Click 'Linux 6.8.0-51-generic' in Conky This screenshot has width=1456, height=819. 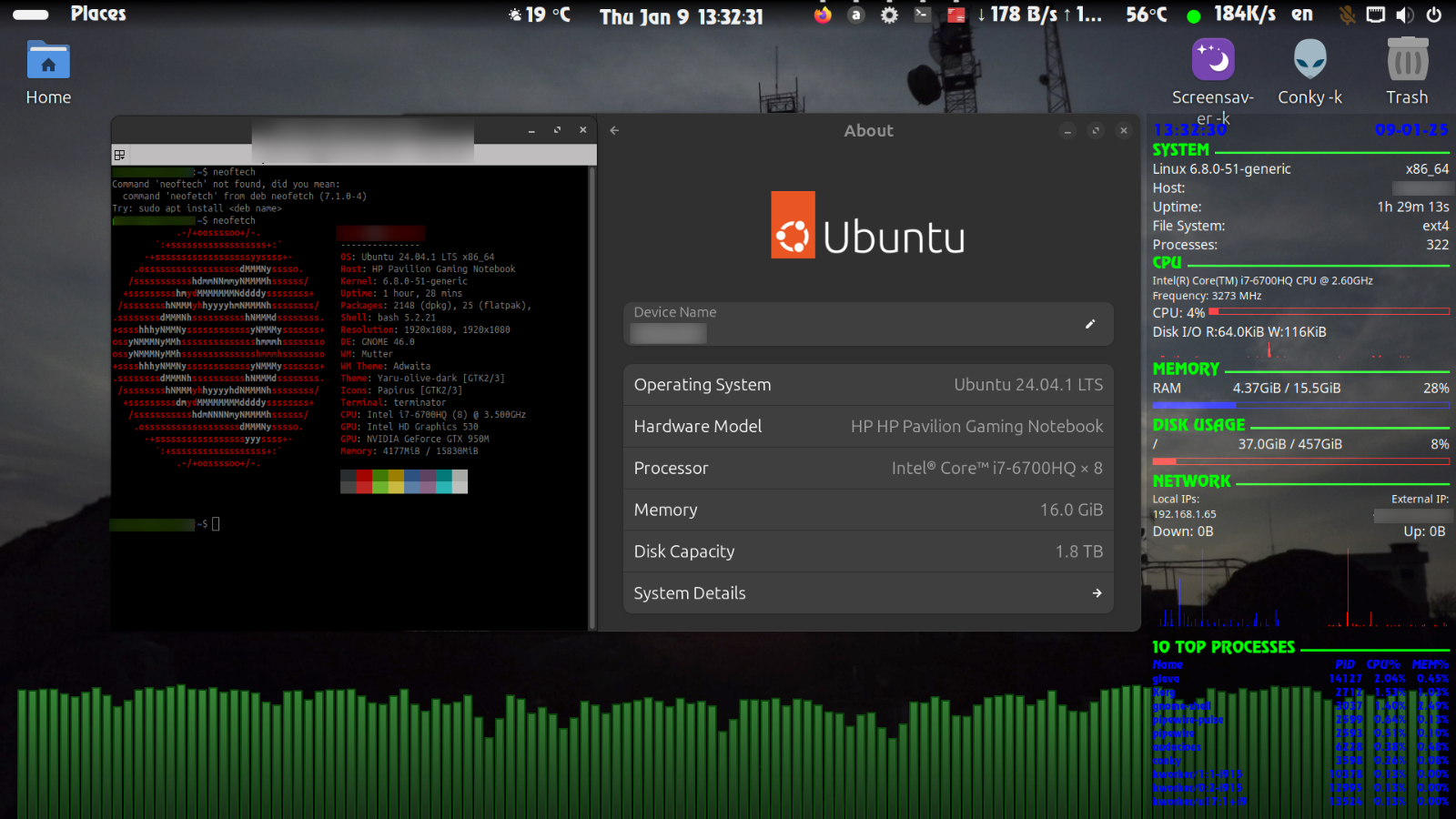1221,169
